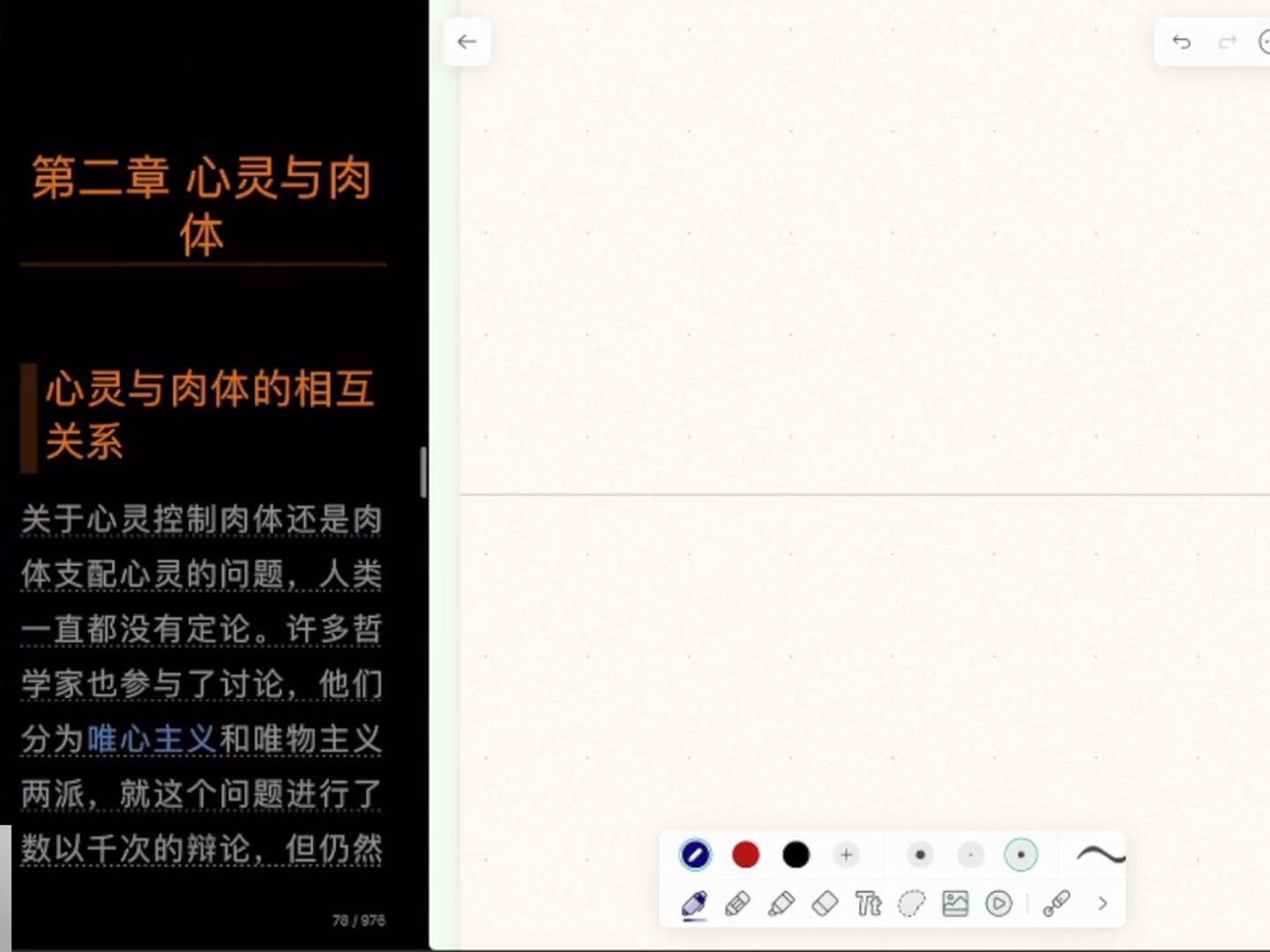Click the page indicator 78 / 976
Image resolution: width=1270 pixels, height=952 pixels.
pos(358,920)
